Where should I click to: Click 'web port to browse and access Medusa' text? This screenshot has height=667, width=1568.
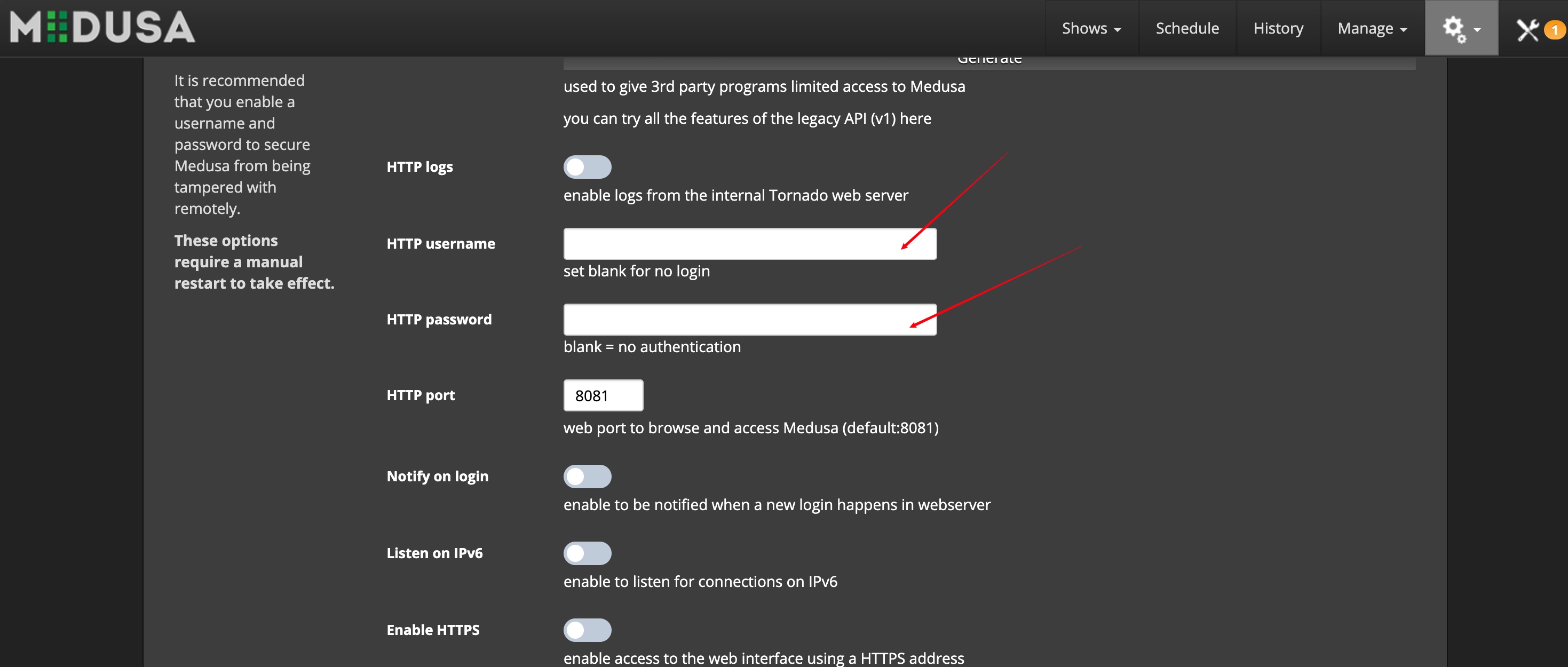point(751,428)
